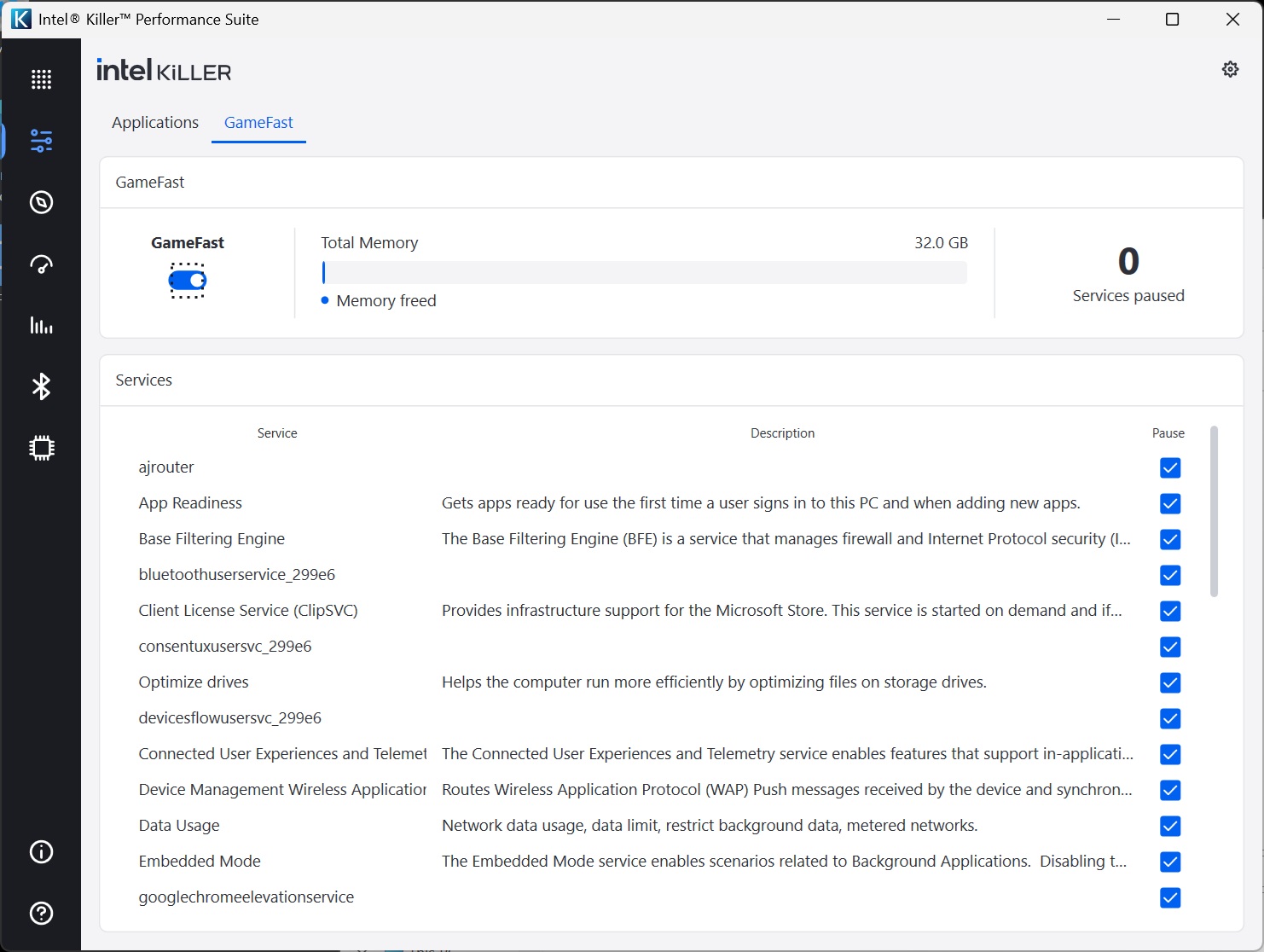The height and width of the screenshot is (952, 1264).
Task: Select the devicesflowusersvc_299e6 service name
Action: [230, 718]
